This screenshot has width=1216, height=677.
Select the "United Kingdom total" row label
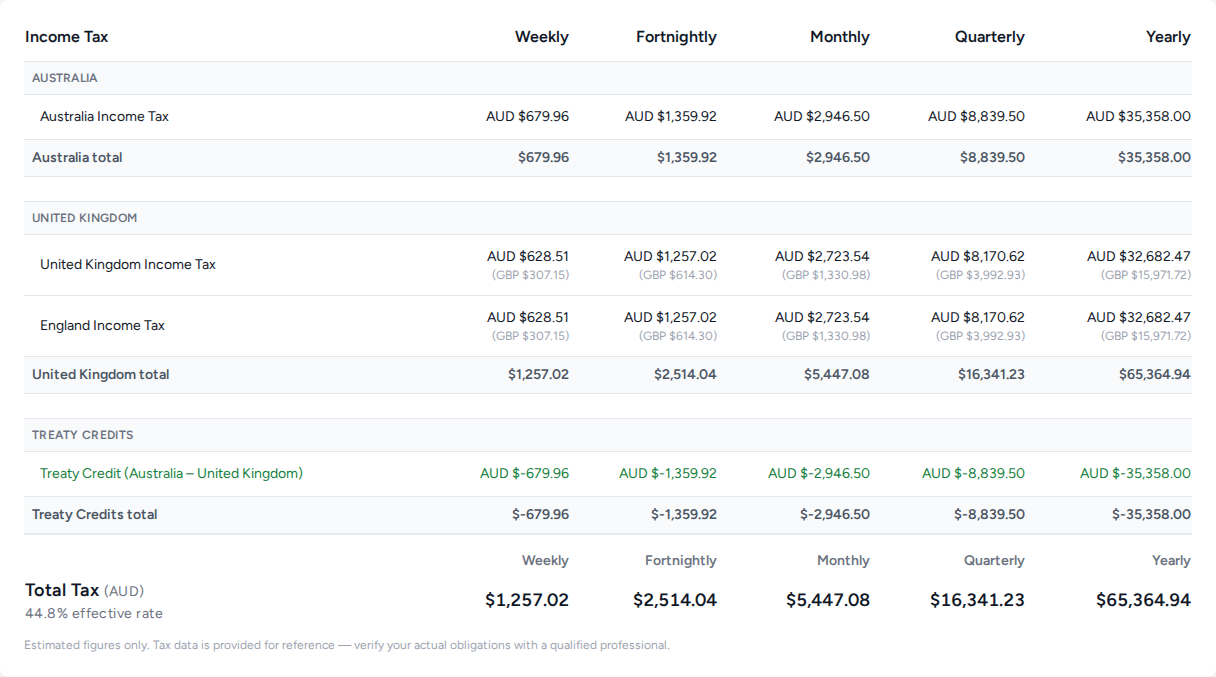(x=101, y=375)
